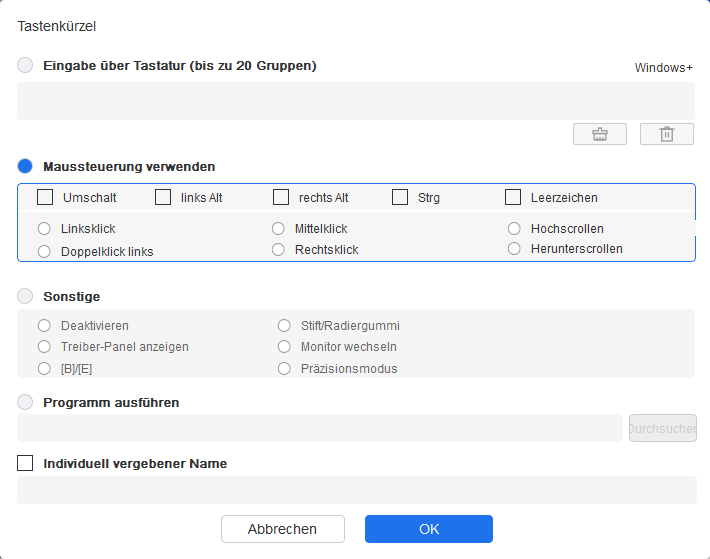Click the Windows+ link
This screenshot has width=710, height=559.
coord(663,67)
